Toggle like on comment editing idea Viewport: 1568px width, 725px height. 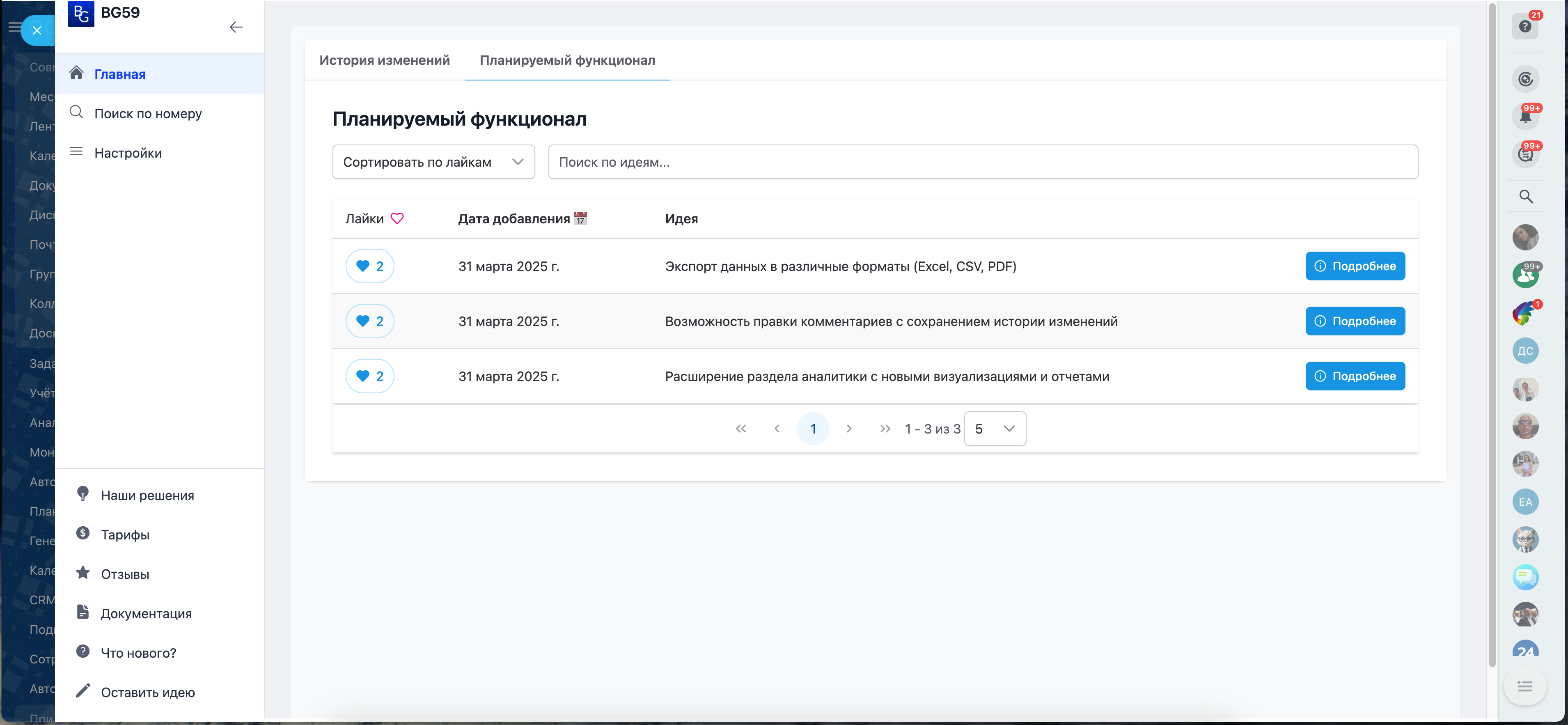(369, 321)
